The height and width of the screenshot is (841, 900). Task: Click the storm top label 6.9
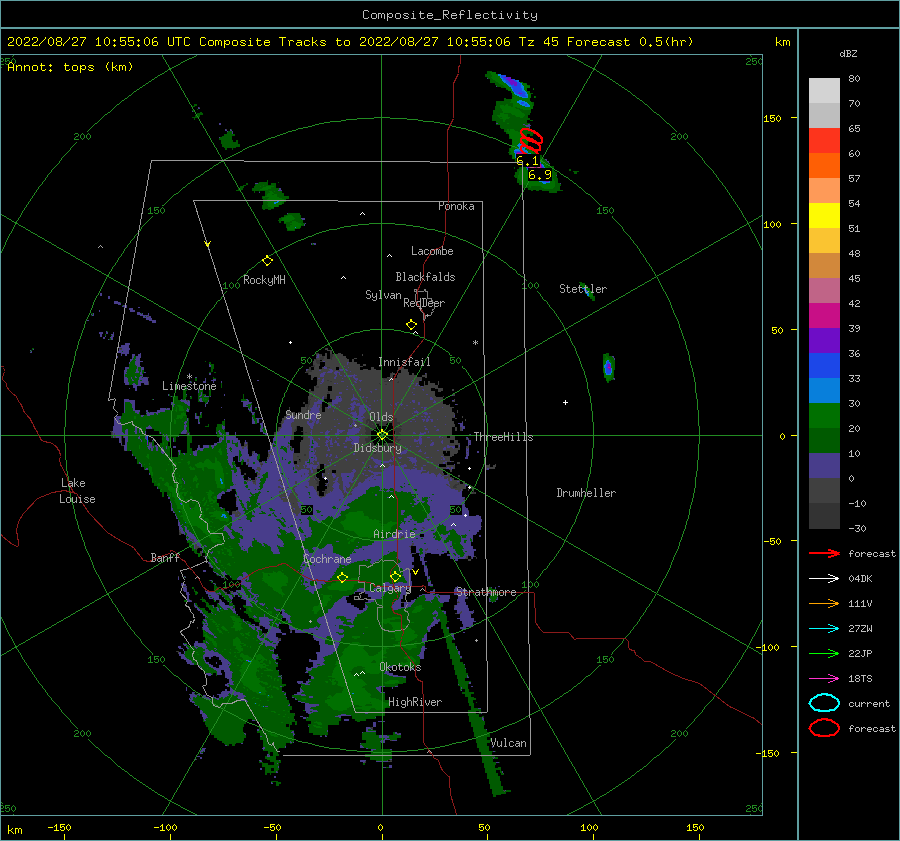point(540,175)
